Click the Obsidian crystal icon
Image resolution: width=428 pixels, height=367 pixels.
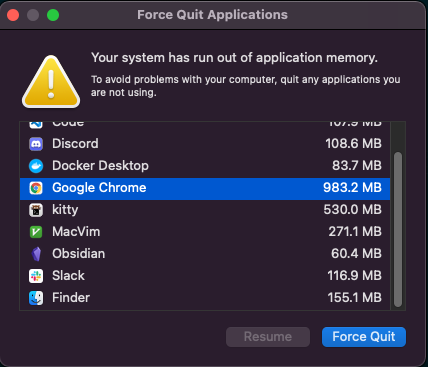pos(36,254)
